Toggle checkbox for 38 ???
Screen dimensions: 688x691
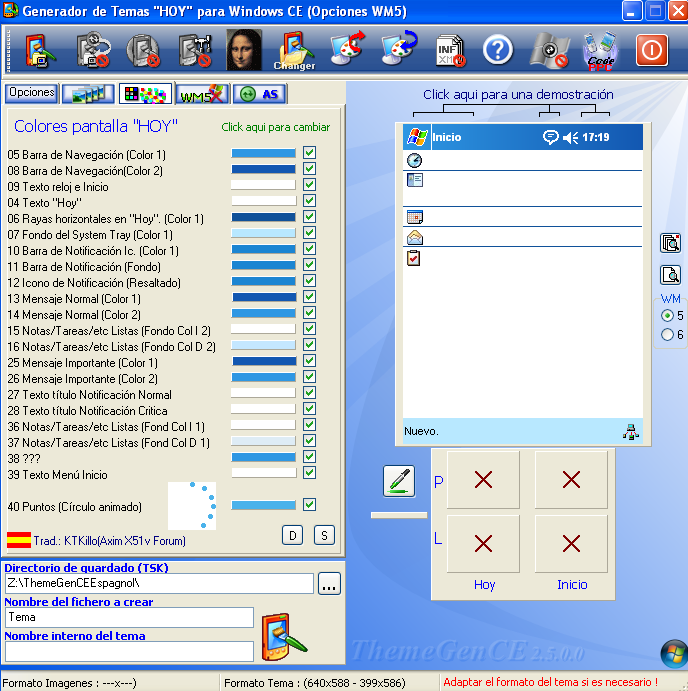pos(309,457)
